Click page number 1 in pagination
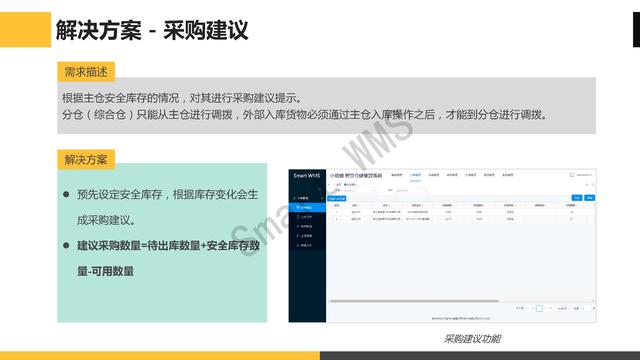This screenshot has width=640, height=360. pyautogui.click(x=539, y=308)
